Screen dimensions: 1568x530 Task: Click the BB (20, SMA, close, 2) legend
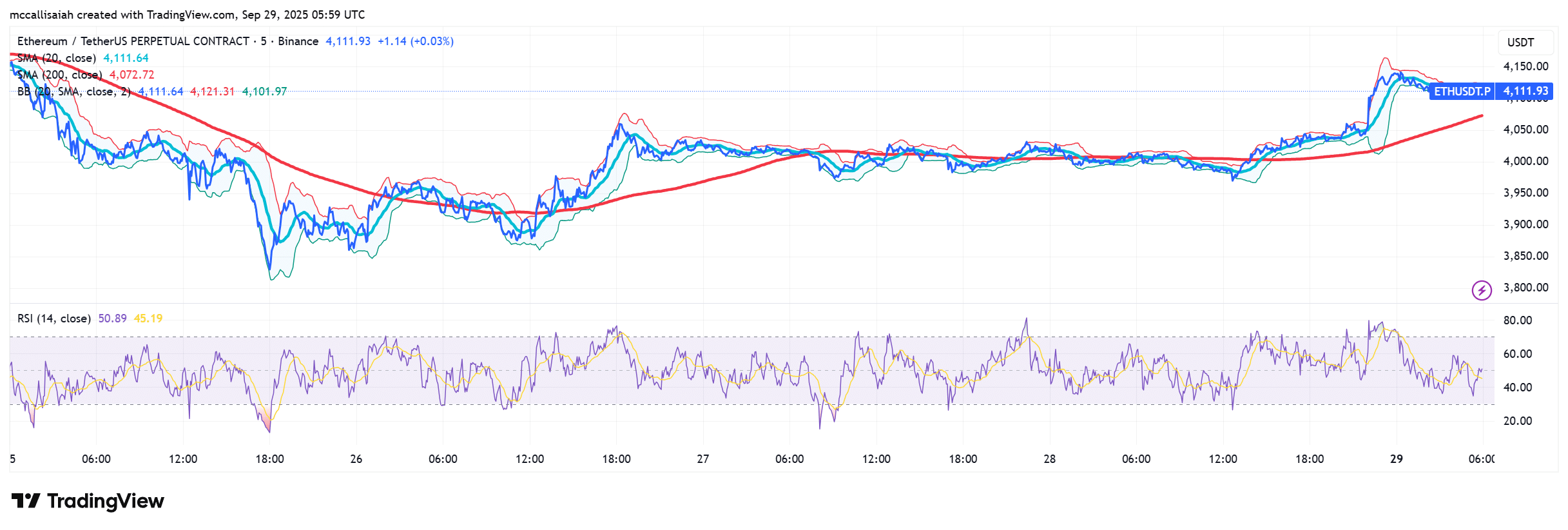coord(74,92)
